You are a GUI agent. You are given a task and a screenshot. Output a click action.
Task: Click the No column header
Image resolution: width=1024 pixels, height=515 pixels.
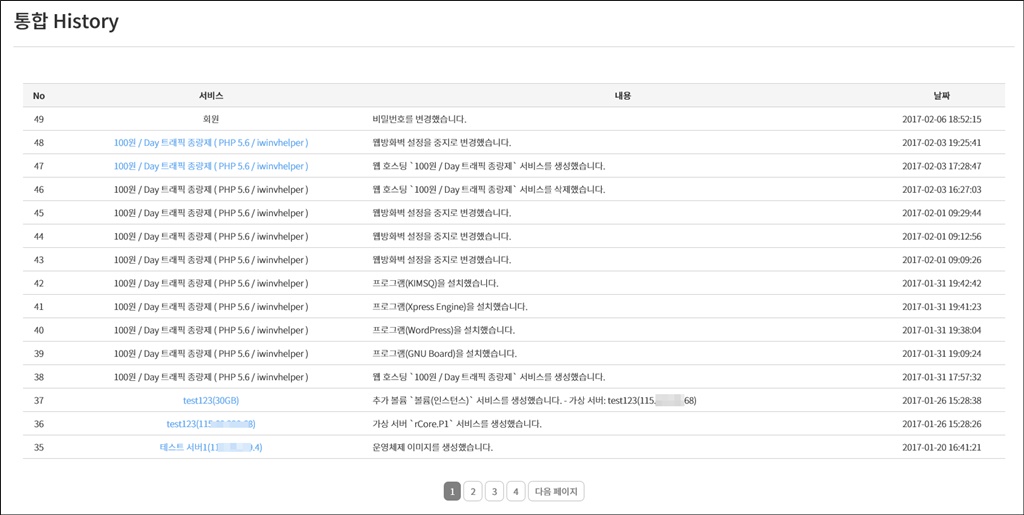pos(39,96)
